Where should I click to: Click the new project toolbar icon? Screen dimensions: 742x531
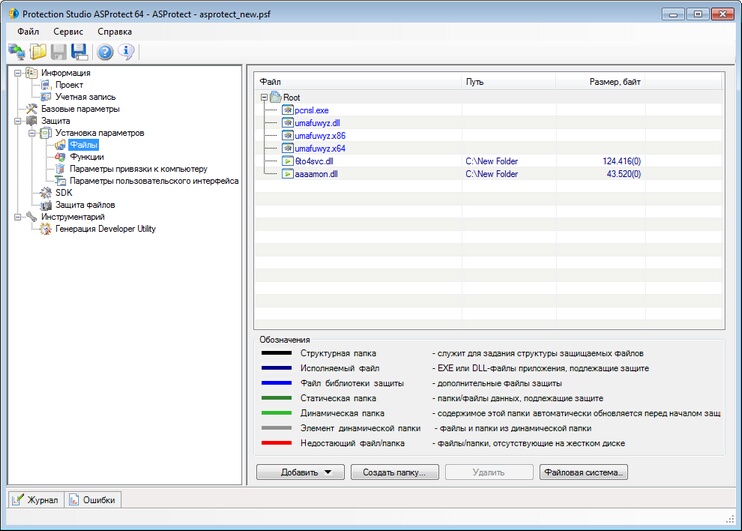click(x=17, y=51)
